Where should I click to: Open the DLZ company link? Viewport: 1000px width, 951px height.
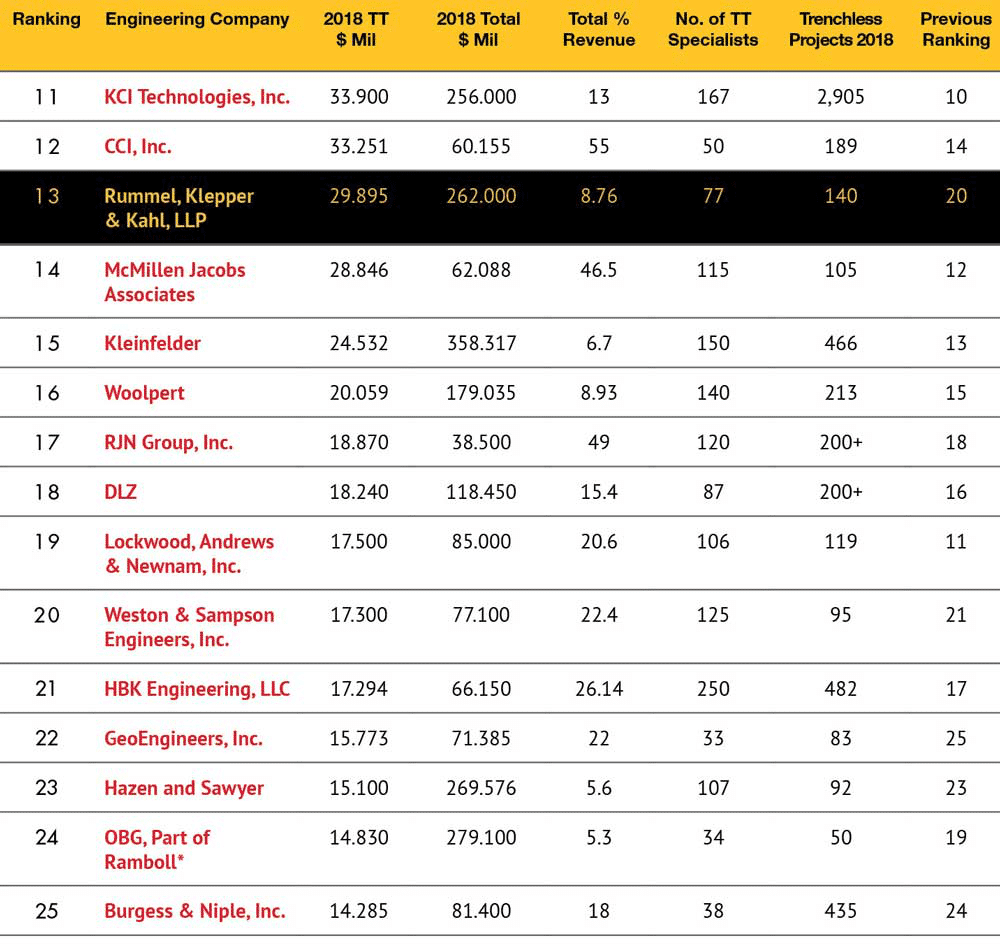121,492
